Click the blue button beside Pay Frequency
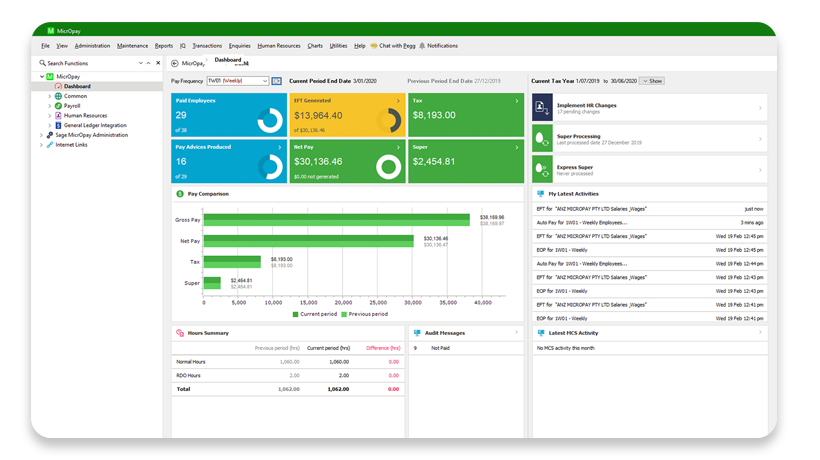The width and height of the screenshot is (820, 460). (x=276, y=81)
